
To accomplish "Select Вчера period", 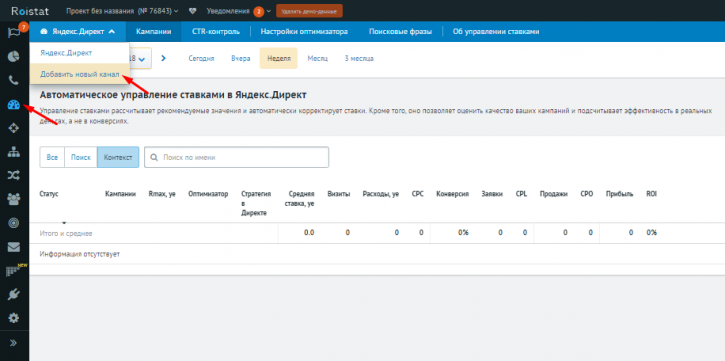I will (x=240, y=59).
